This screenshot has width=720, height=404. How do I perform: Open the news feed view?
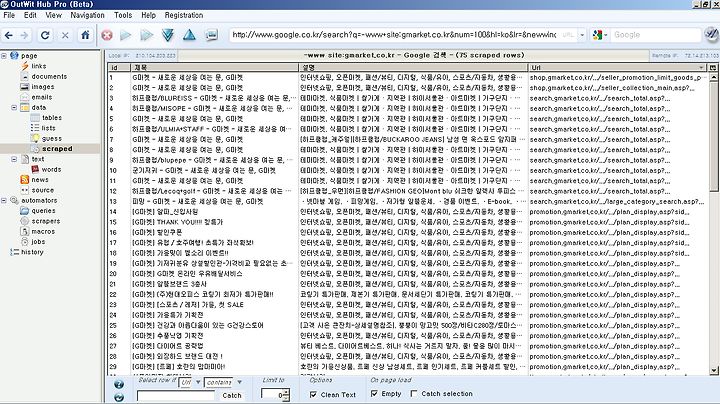coord(40,180)
